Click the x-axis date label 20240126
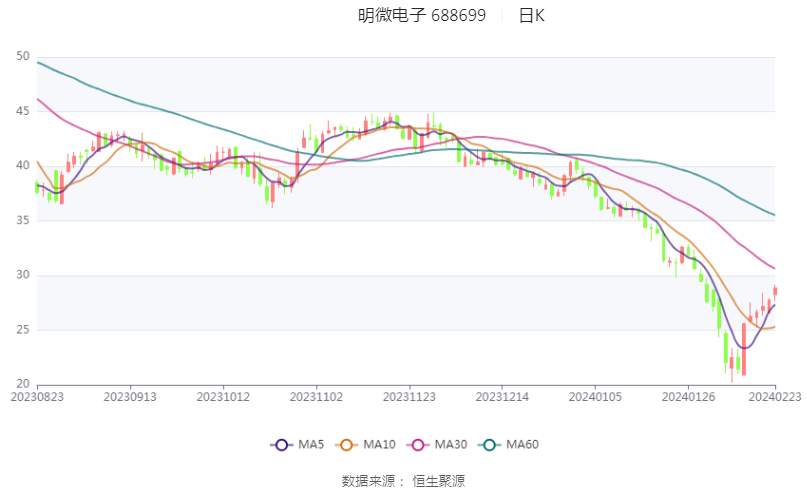Screen dimensions: 807x491 (688, 397)
